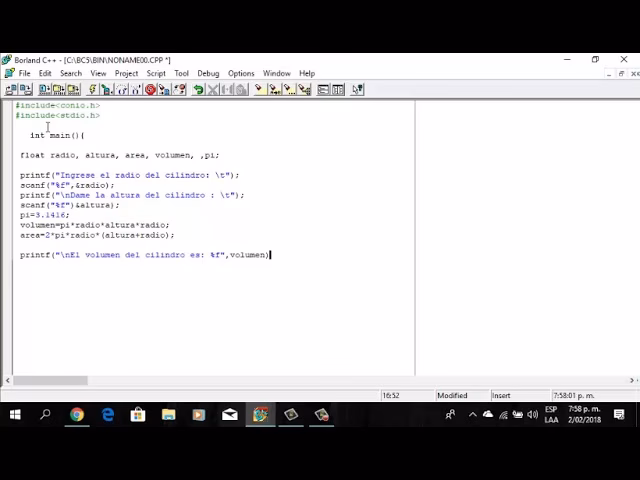Open the Project menu
640x480 pixels.
pyautogui.click(x=127, y=73)
